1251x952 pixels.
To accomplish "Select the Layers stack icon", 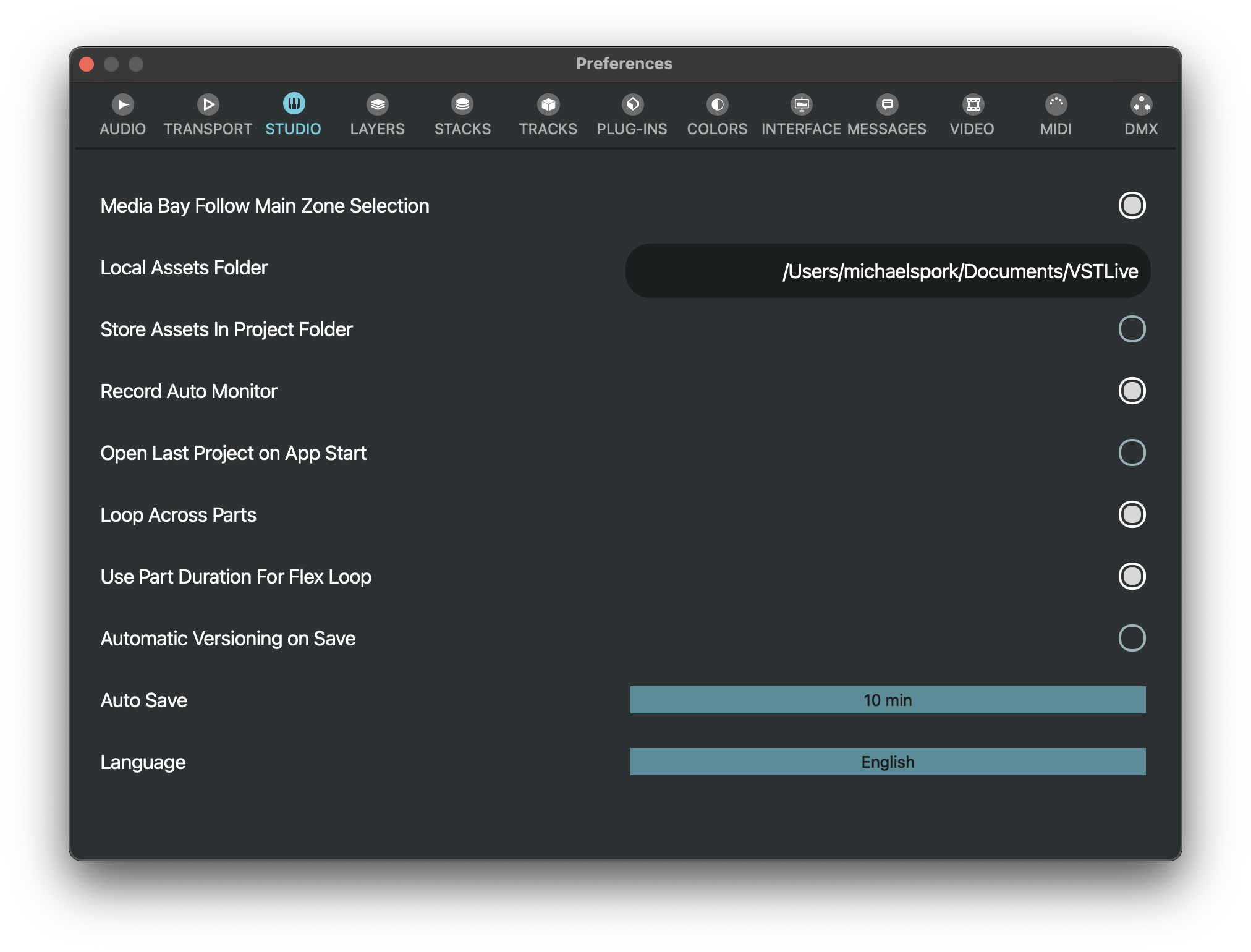I will (377, 104).
